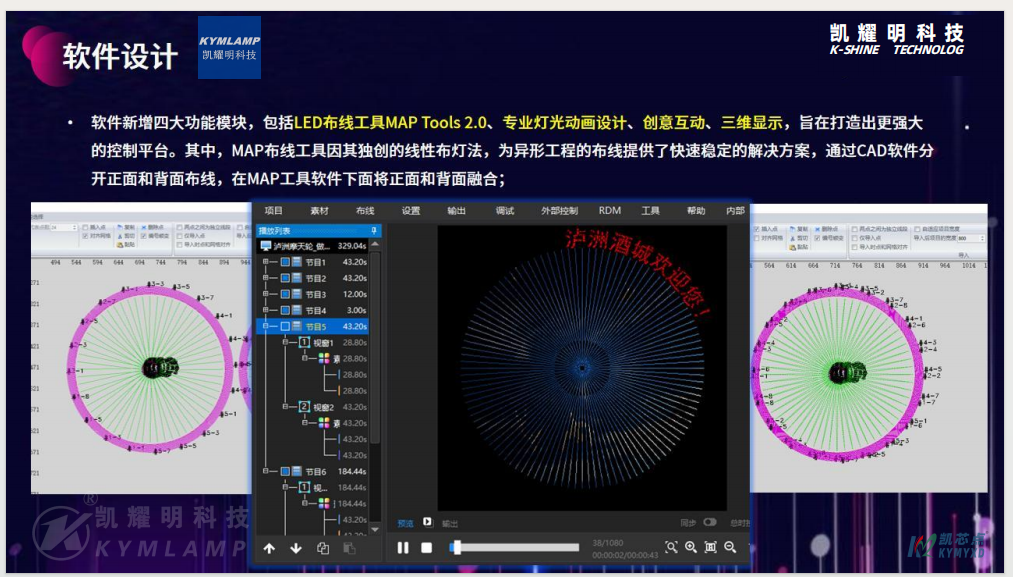Click stepper arrows of width field 800
Viewport: 1013px width, 577px height.
coord(982,238)
